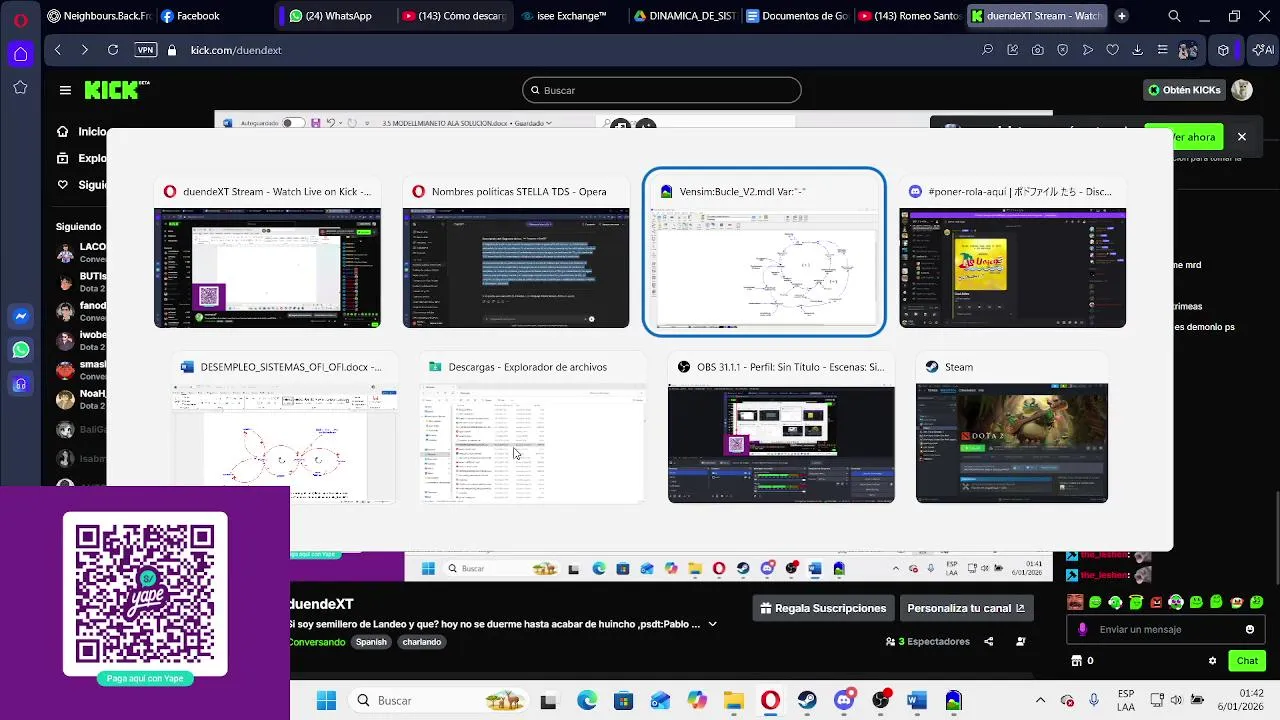Screen dimensions: 1280x720
Task: Open Windows Start menu
Action: coord(327,701)
